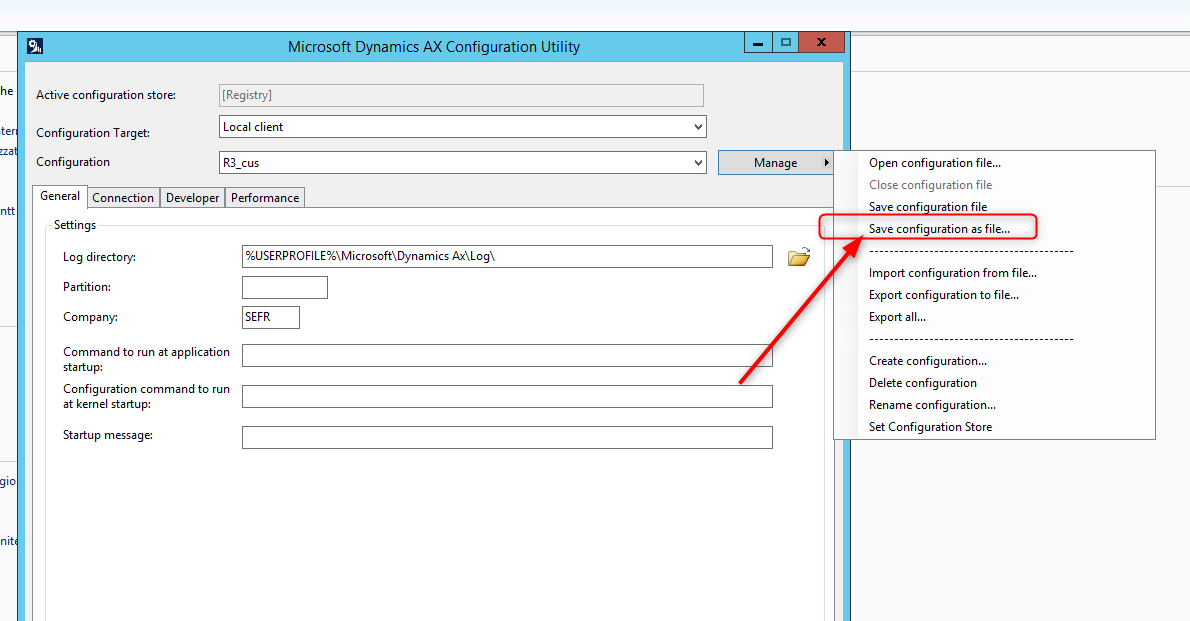Choose Open configuration file in the Manage menu
The width and height of the screenshot is (1190, 621).
[x=934, y=162]
